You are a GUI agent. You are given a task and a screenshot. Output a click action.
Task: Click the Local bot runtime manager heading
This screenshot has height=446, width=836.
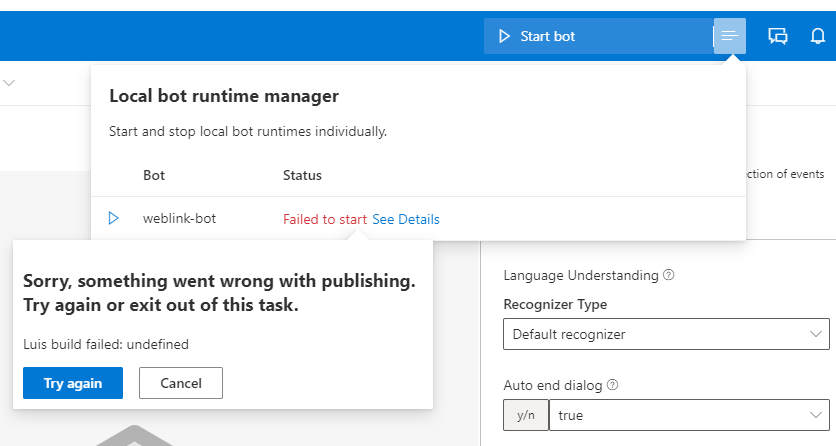224,96
